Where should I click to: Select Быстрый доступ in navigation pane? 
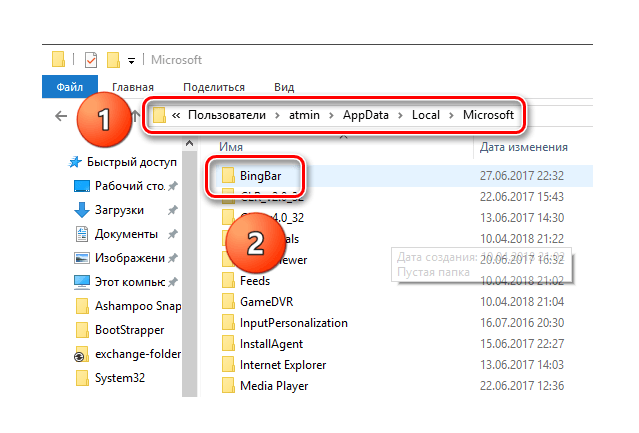click(x=132, y=162)
